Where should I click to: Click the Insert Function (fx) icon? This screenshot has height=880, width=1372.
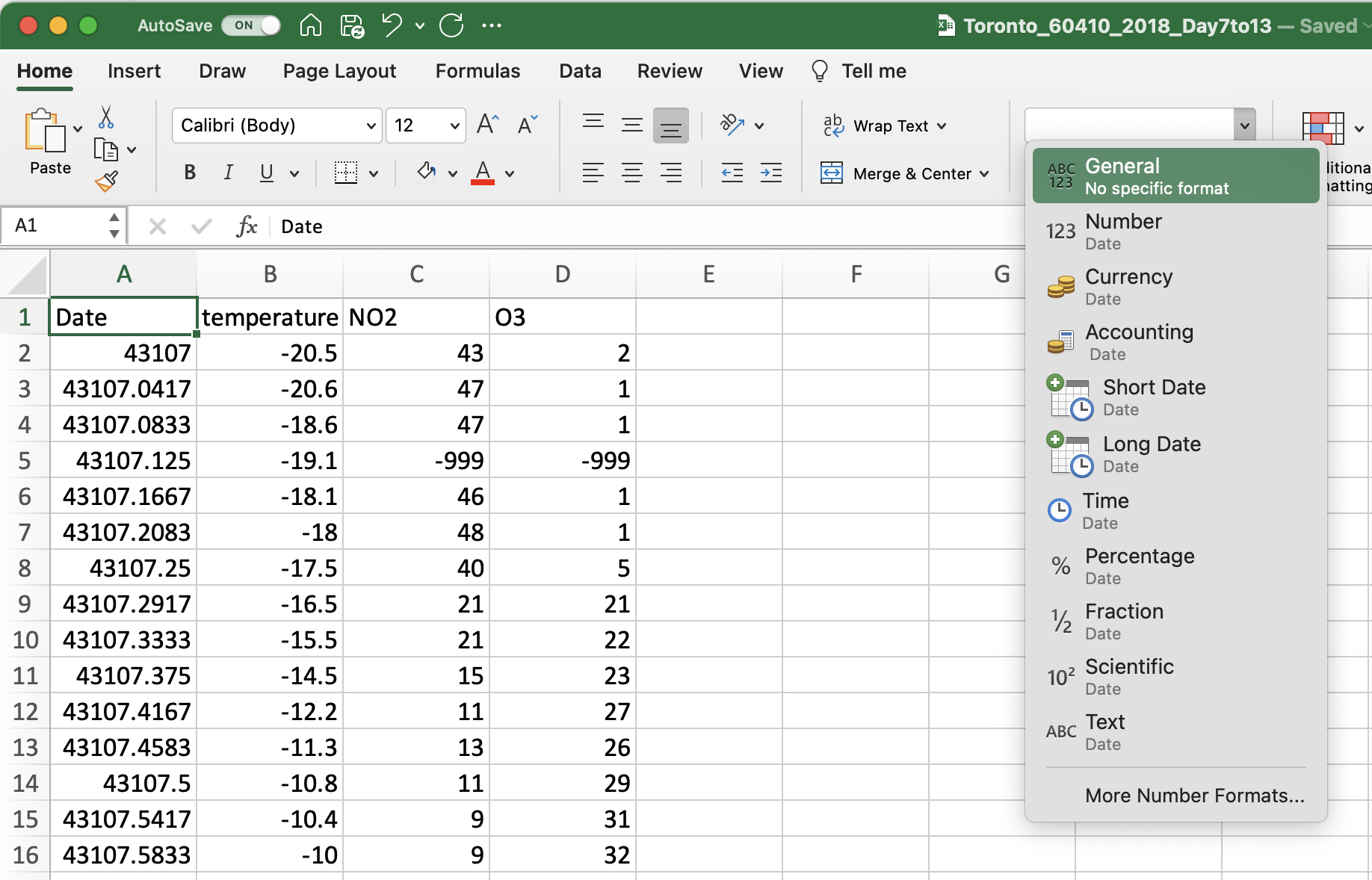coord(247,226)
